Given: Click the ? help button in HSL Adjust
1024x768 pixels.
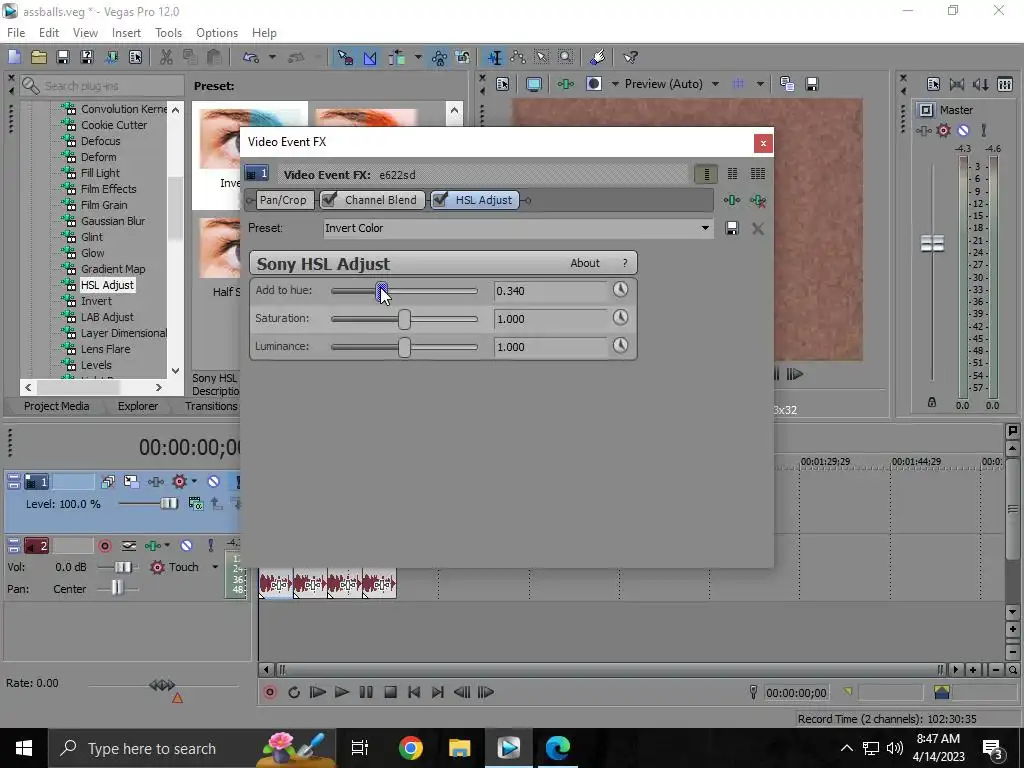Looking at the screenshot, I should (625, 263).
